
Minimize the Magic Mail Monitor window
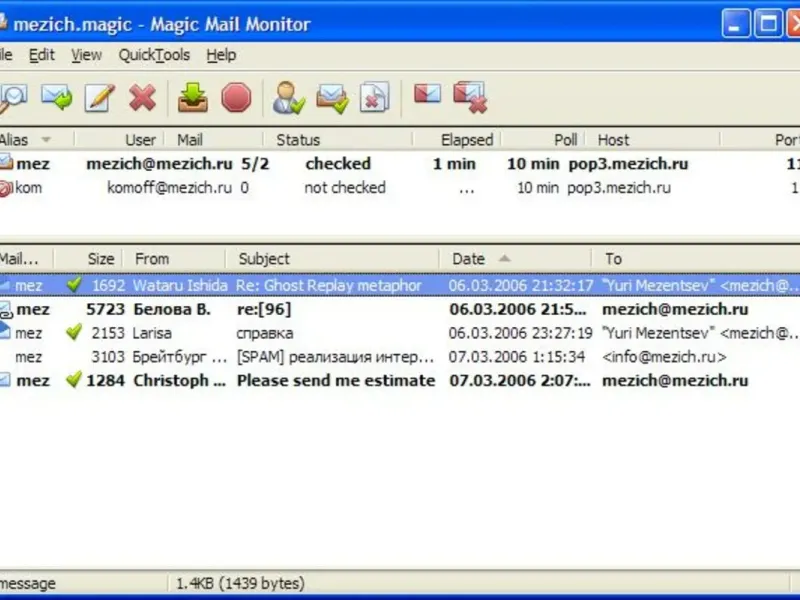pos(736,23)
